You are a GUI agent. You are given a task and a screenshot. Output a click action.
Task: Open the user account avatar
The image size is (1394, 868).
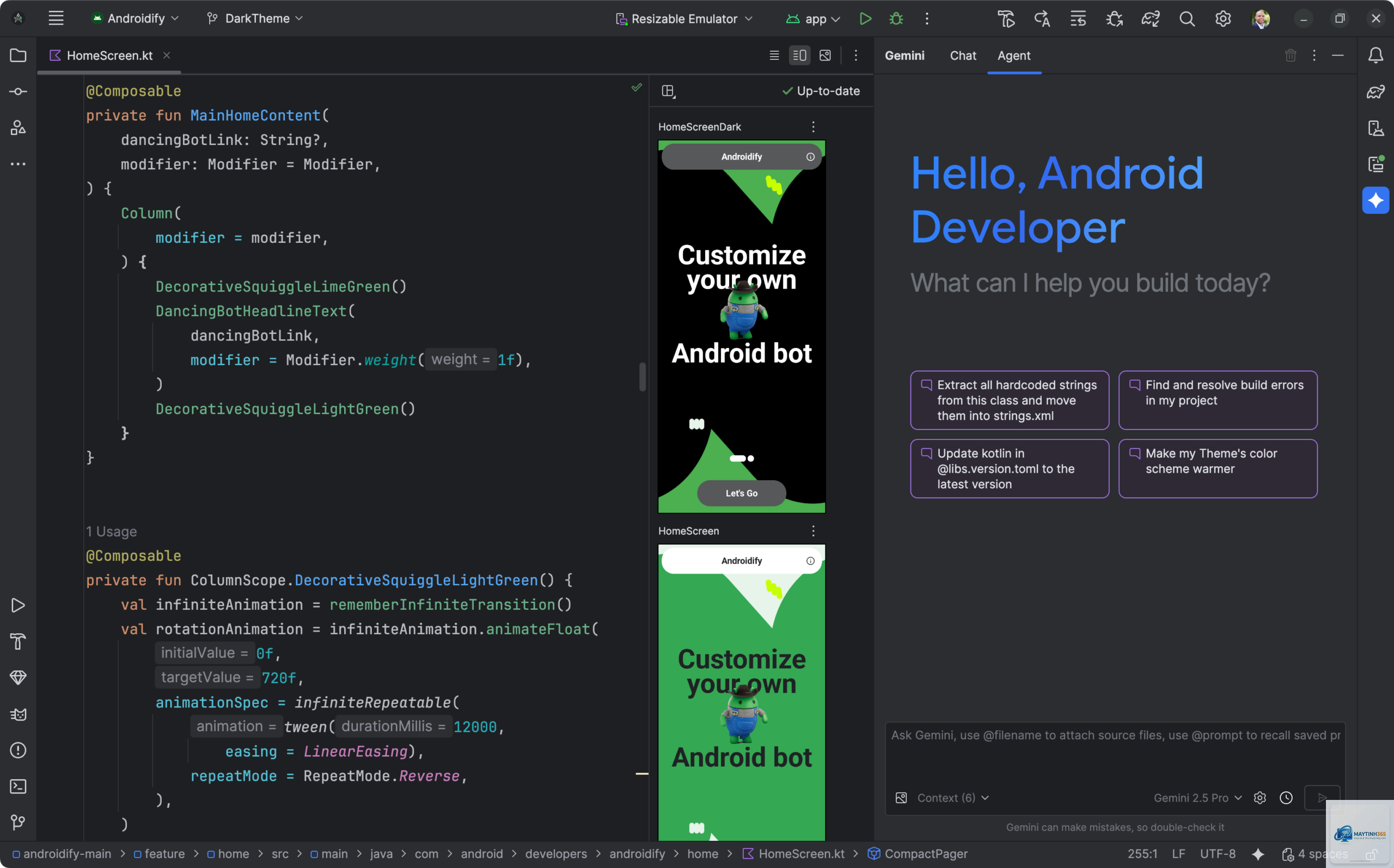(x=1260, y=19)
